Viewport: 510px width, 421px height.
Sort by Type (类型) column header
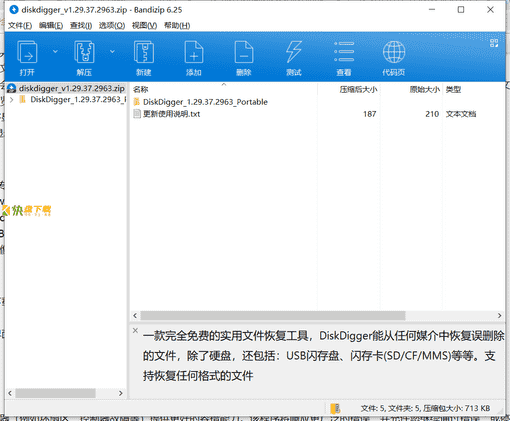(x=453, y=89)
